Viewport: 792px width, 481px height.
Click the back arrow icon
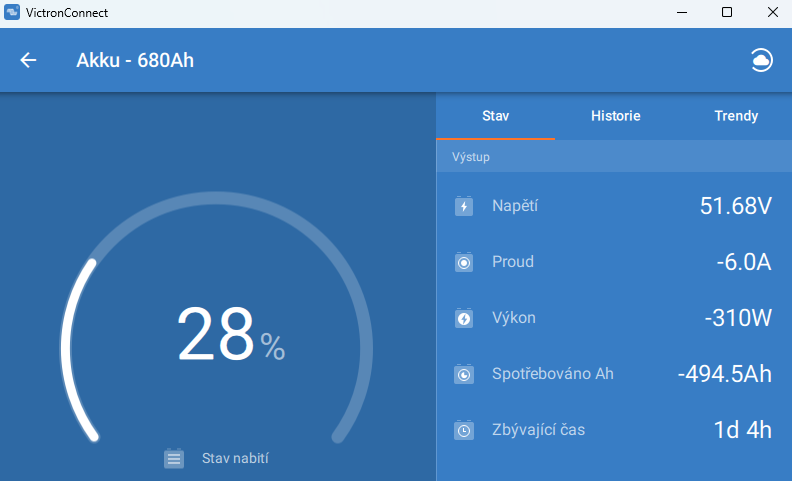point(28,60)
